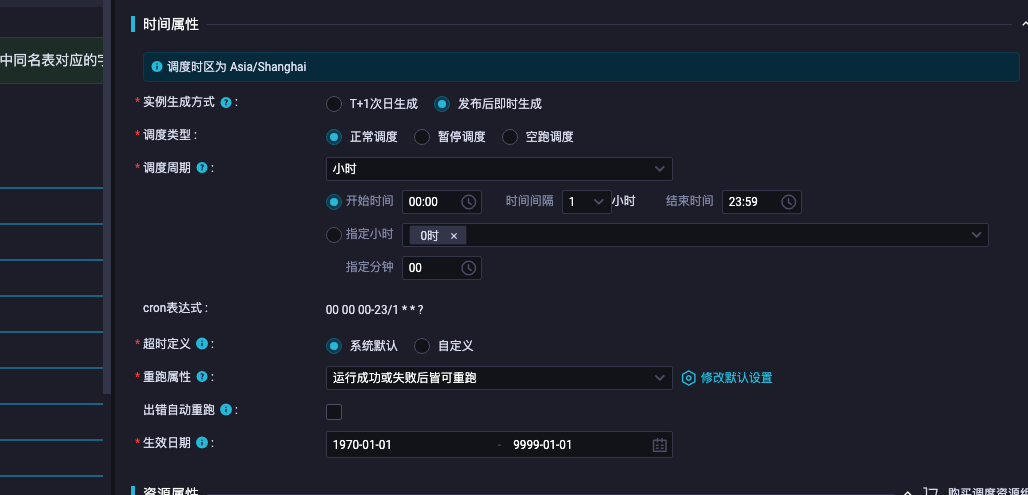
Task: Open 调度周期 dropdown showing 小时
Action: coord(499,169)
